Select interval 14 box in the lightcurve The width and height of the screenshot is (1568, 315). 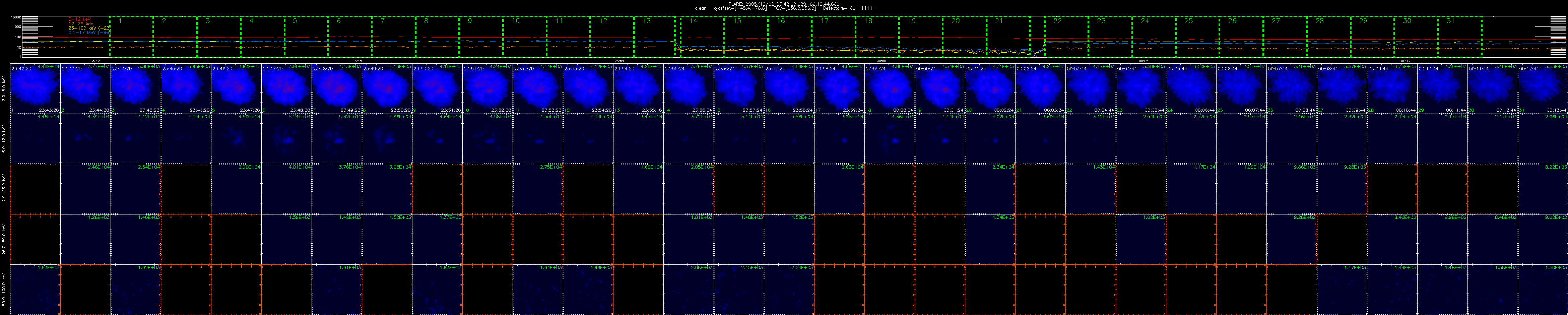702,37
